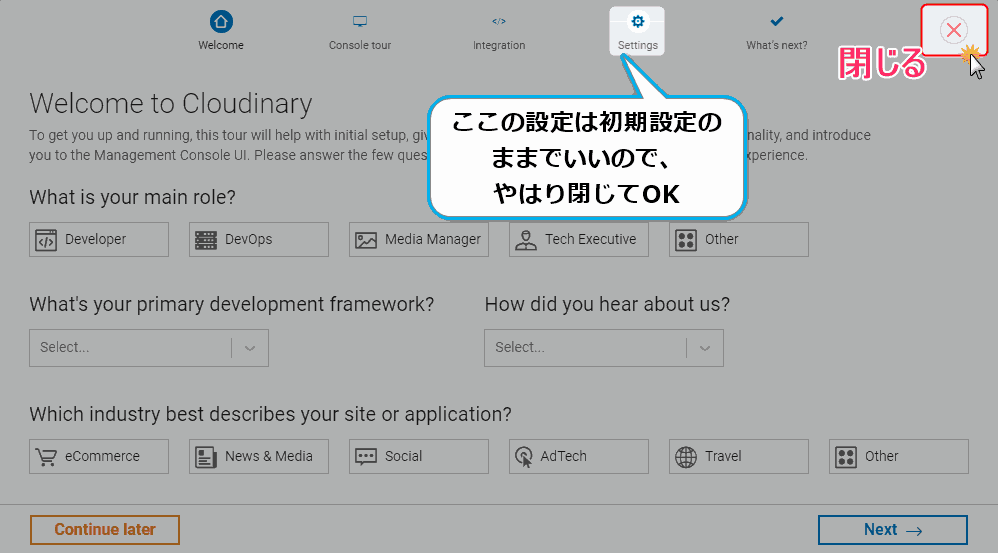Pick AdTech as the industry

(579, 456)
